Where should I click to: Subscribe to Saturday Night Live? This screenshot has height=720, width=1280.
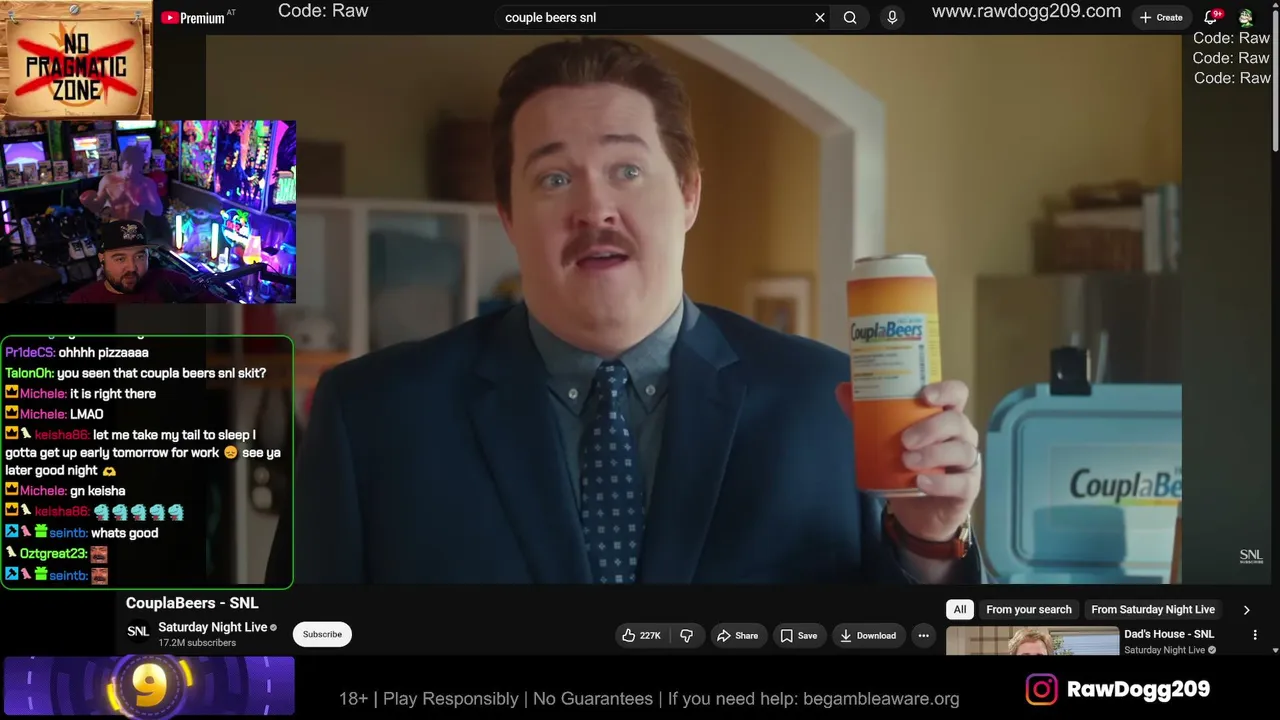pos(322,634)
